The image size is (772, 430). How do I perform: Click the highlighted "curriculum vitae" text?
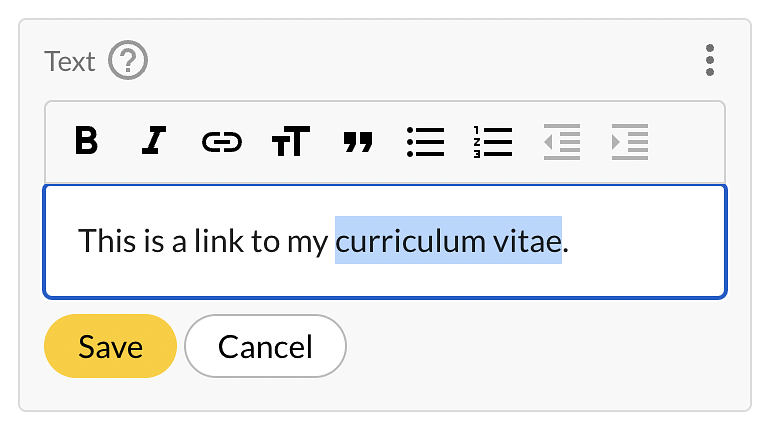[x=448, y=241]
